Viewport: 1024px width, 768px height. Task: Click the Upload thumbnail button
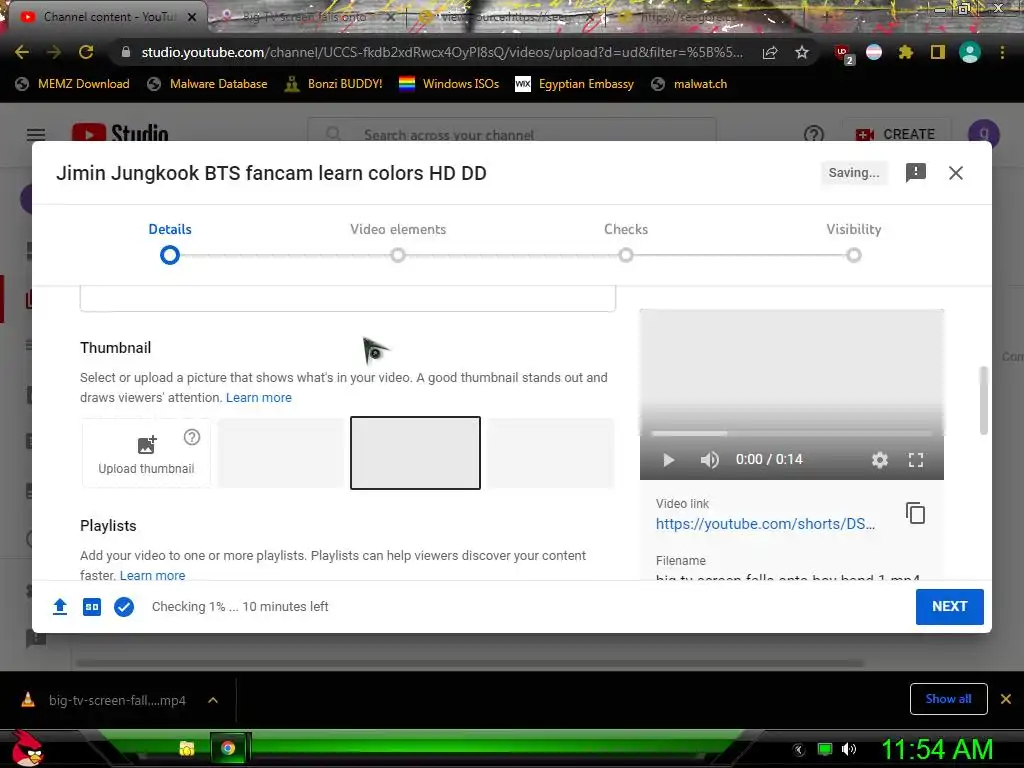146,453
